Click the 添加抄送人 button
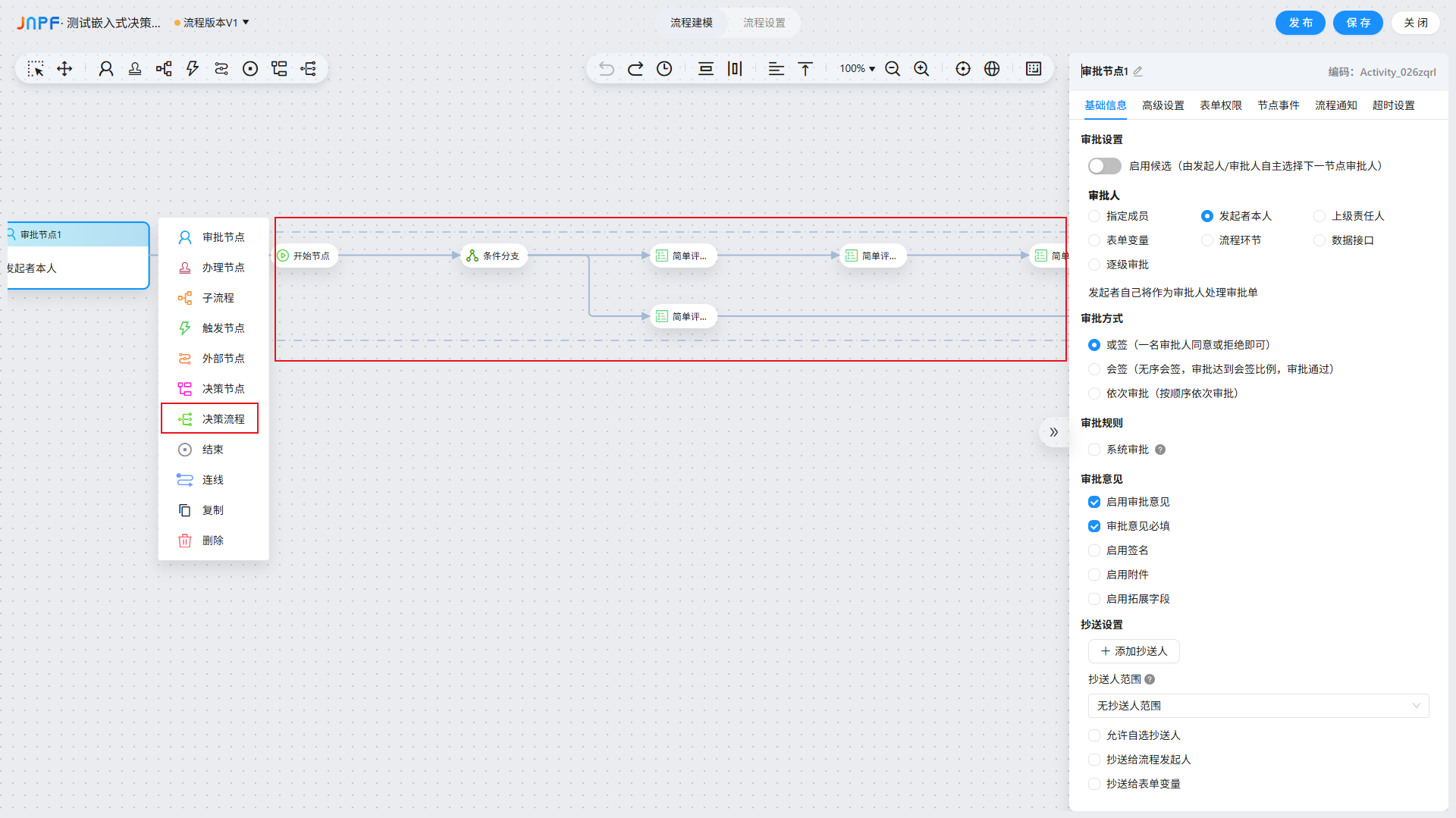Screen dimensions: 1456x818 tap(1134, 651)
